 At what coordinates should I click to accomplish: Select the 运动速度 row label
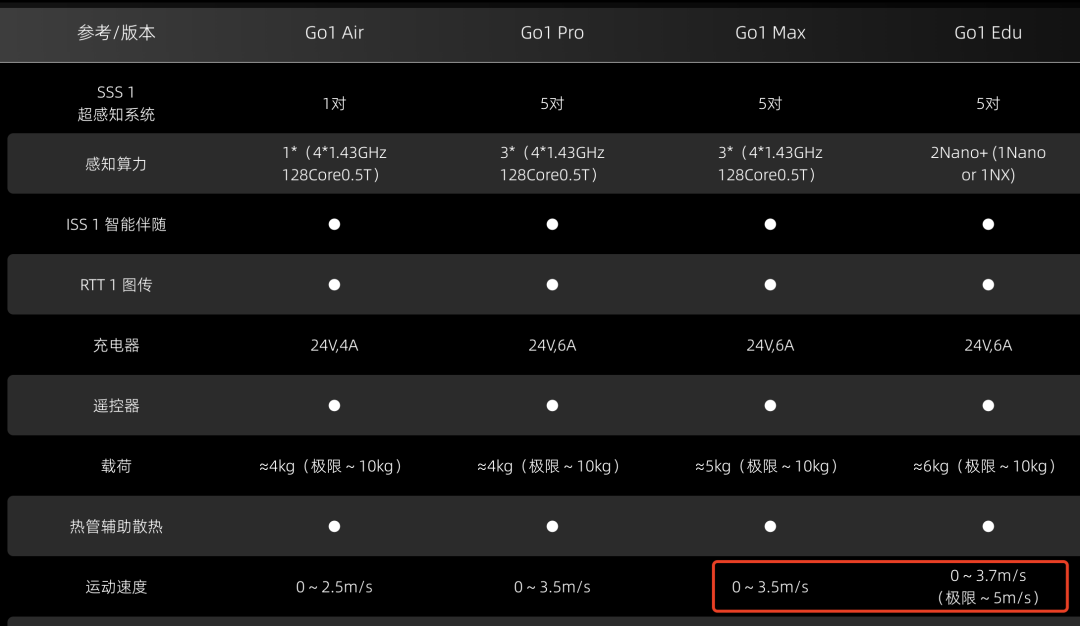point(116,587)
